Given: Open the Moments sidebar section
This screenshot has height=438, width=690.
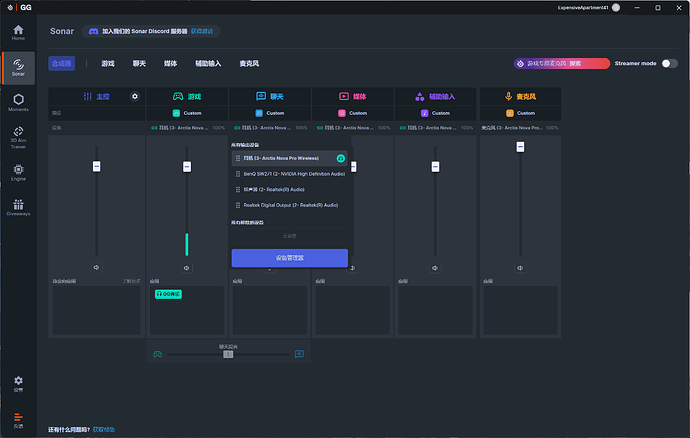Looking at the screenshot, I should click(x=18, y=100).
